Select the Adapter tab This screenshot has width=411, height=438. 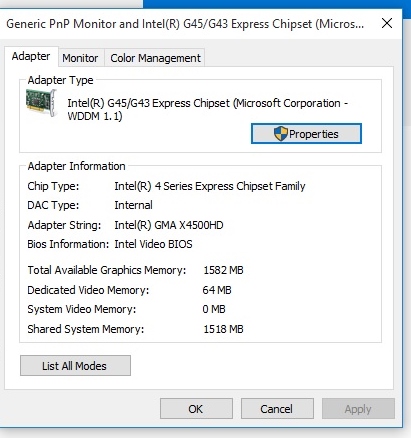[x=31, y=56]
